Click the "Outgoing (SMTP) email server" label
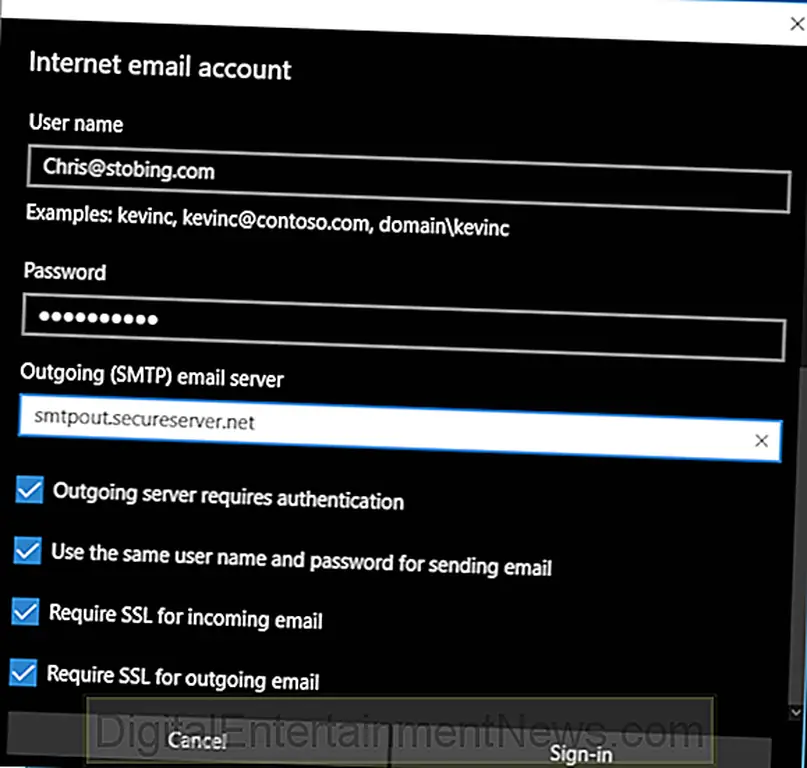Screen dimensions: 807x768 point(151,379)
